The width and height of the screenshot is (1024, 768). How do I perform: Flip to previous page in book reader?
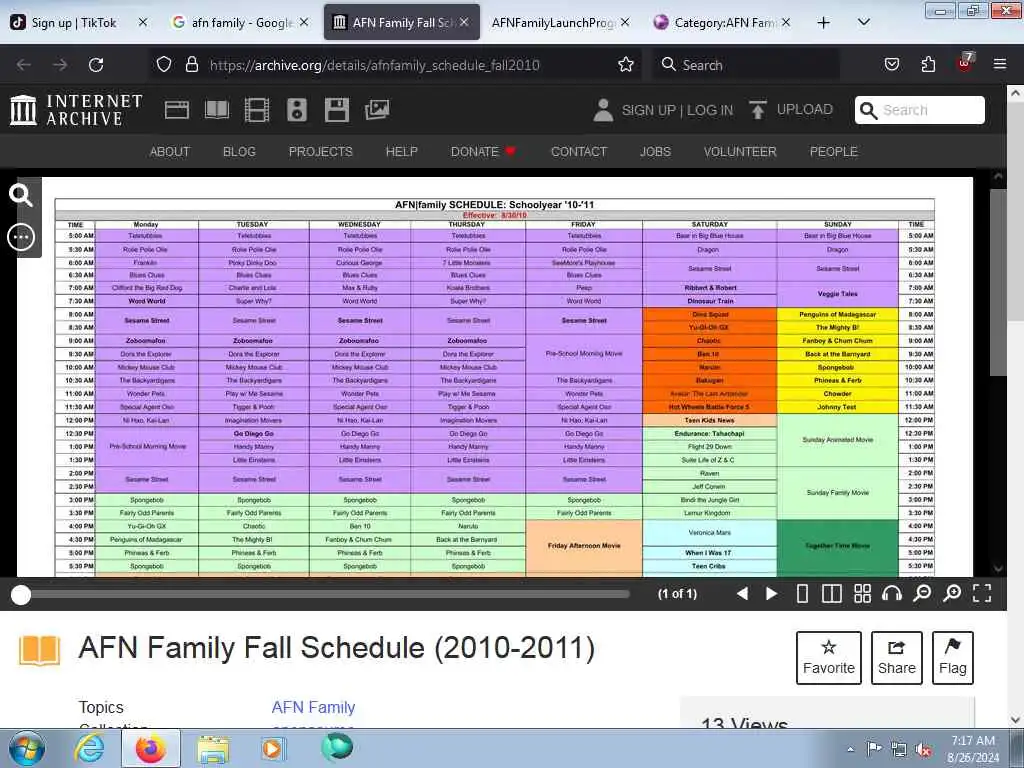[x=742, y=594]
